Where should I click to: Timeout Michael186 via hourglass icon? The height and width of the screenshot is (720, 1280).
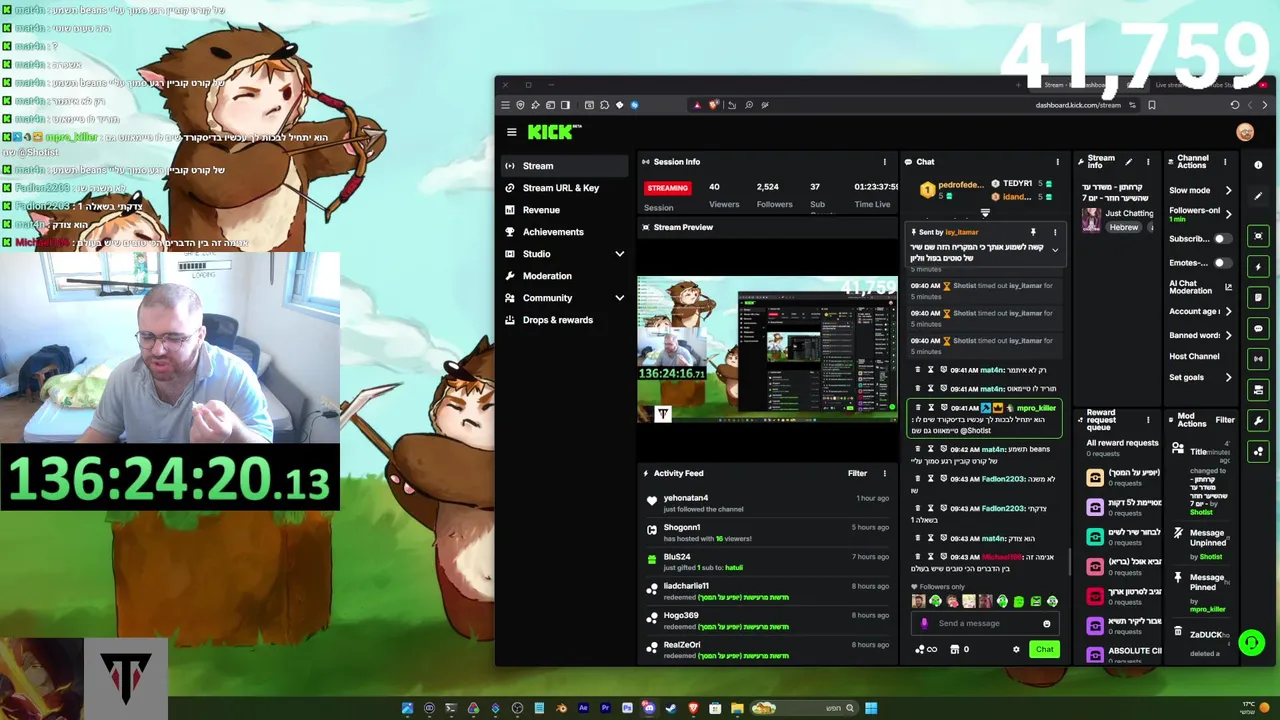click(x=930, y=557)
